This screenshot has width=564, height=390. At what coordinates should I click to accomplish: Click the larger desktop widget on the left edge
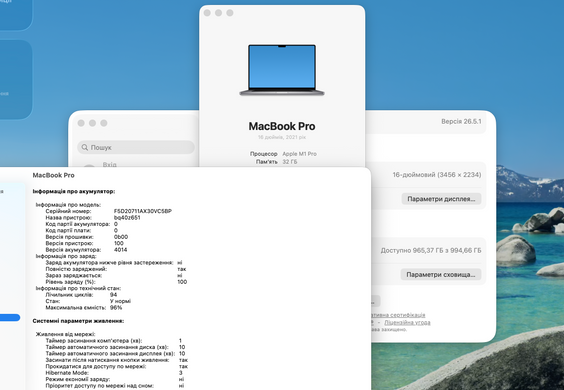[x=15, y=79]
